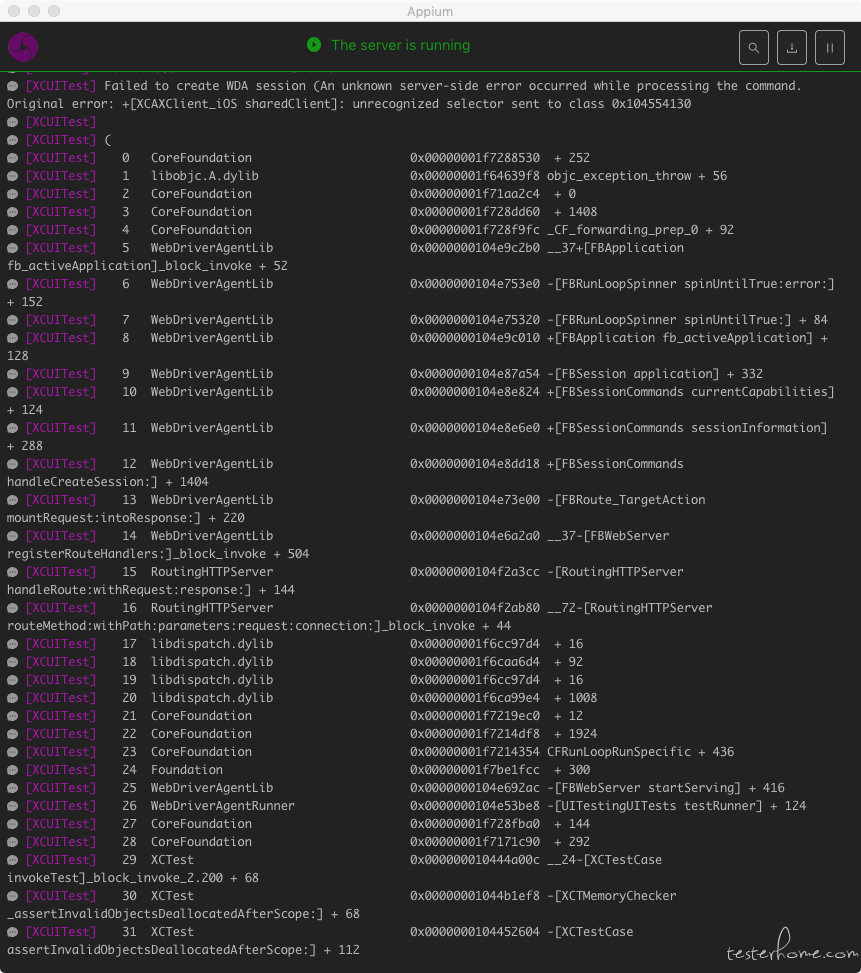Click the log bubble icon beside frame 0 CoreFoundation

click(x=12, y=158)
